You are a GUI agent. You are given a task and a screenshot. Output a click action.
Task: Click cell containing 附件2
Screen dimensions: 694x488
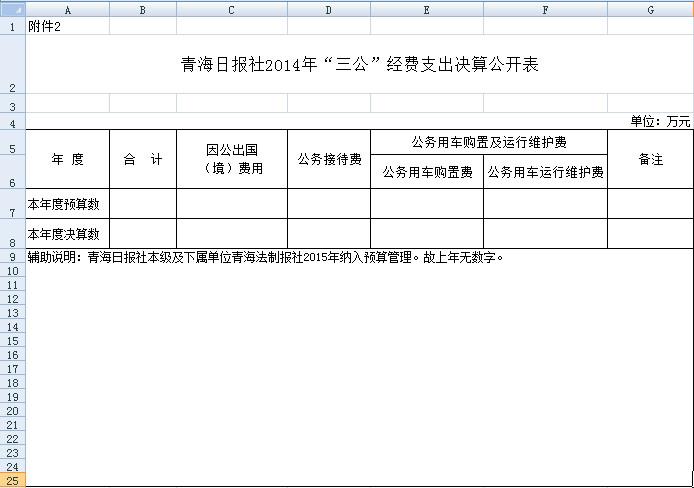(x=68, y=26)
